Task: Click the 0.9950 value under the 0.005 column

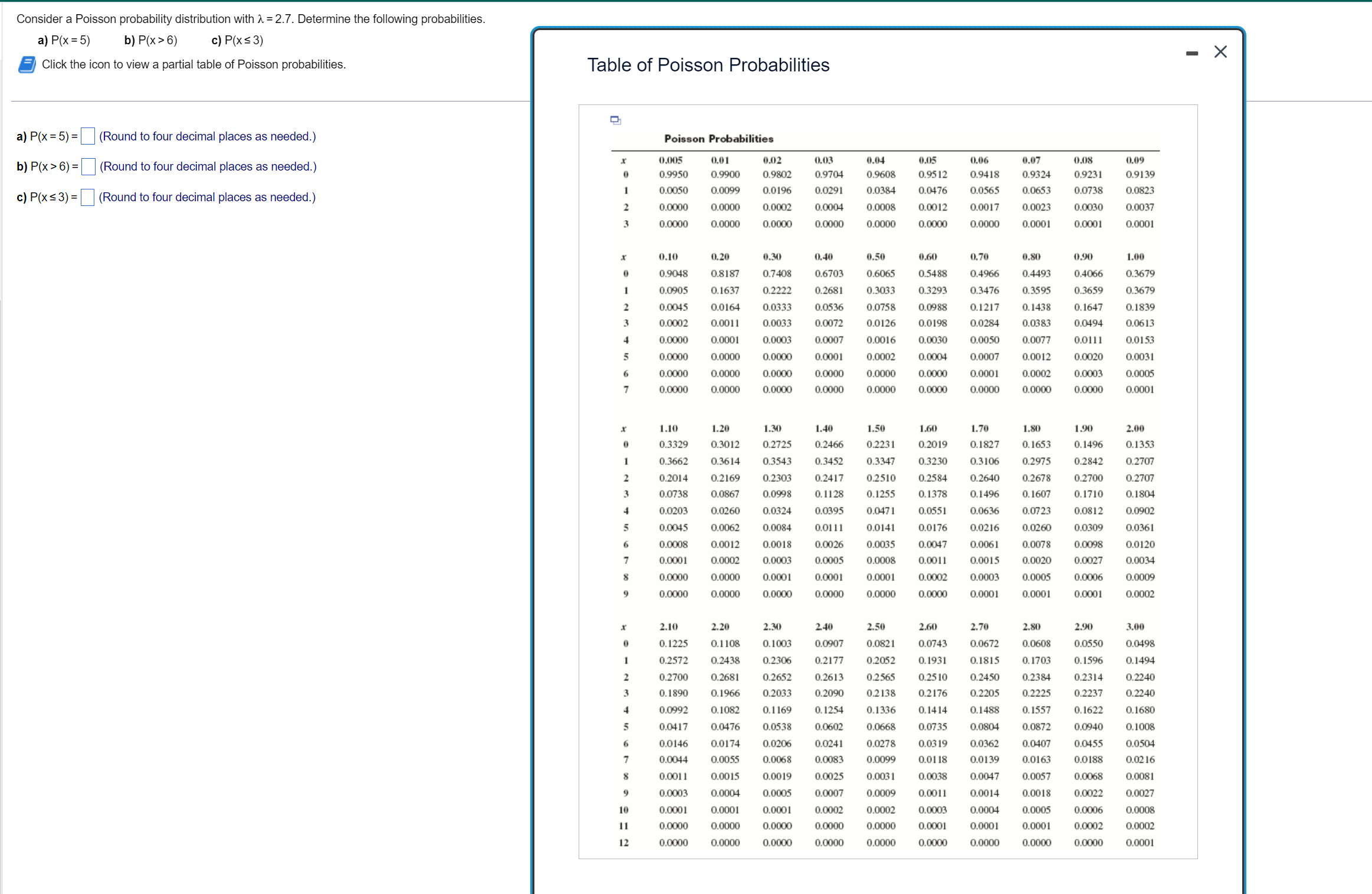Action: [x=673, y=175]
